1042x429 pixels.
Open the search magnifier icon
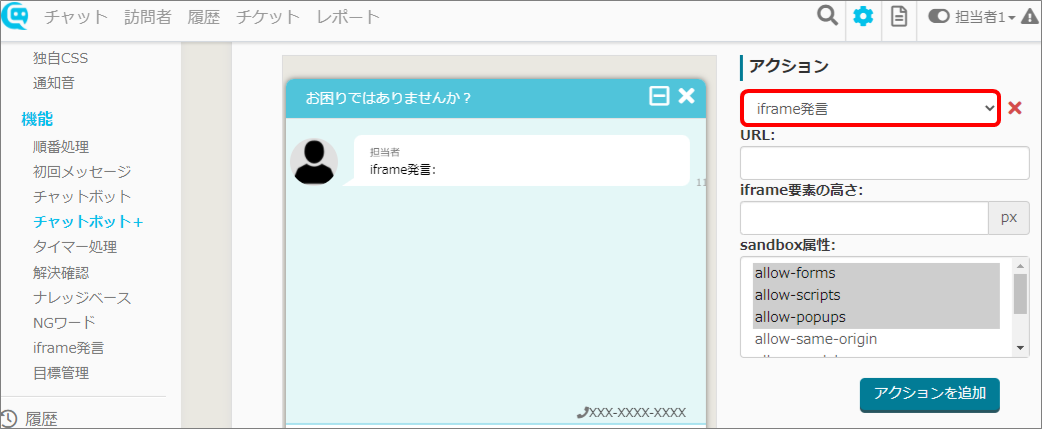pos(827,17)
